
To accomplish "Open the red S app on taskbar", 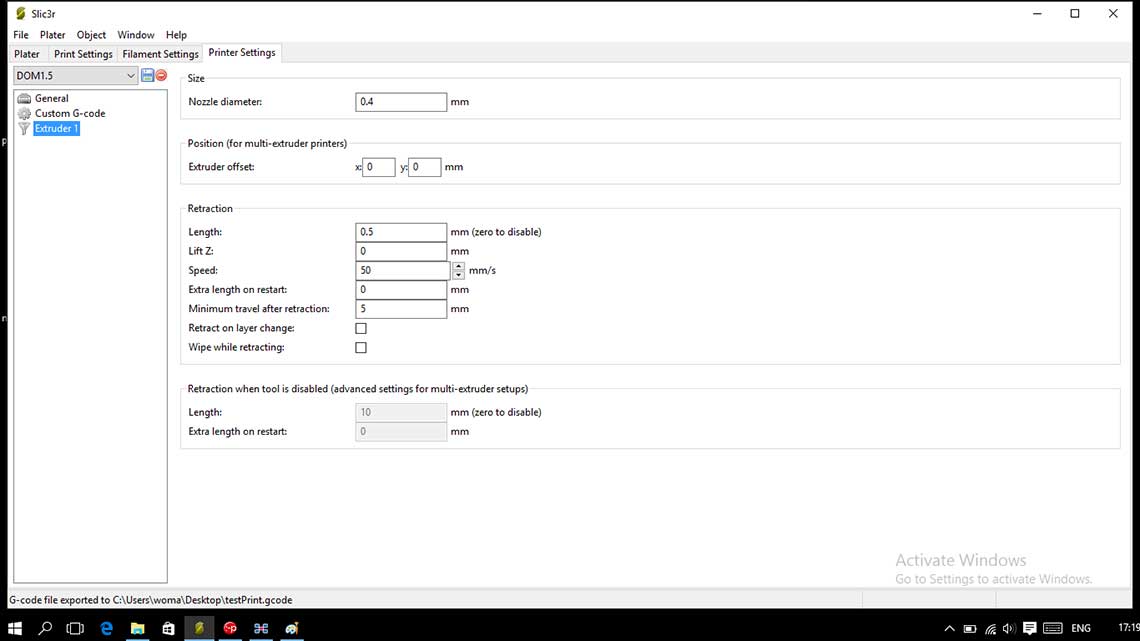I will coord(230,629).
